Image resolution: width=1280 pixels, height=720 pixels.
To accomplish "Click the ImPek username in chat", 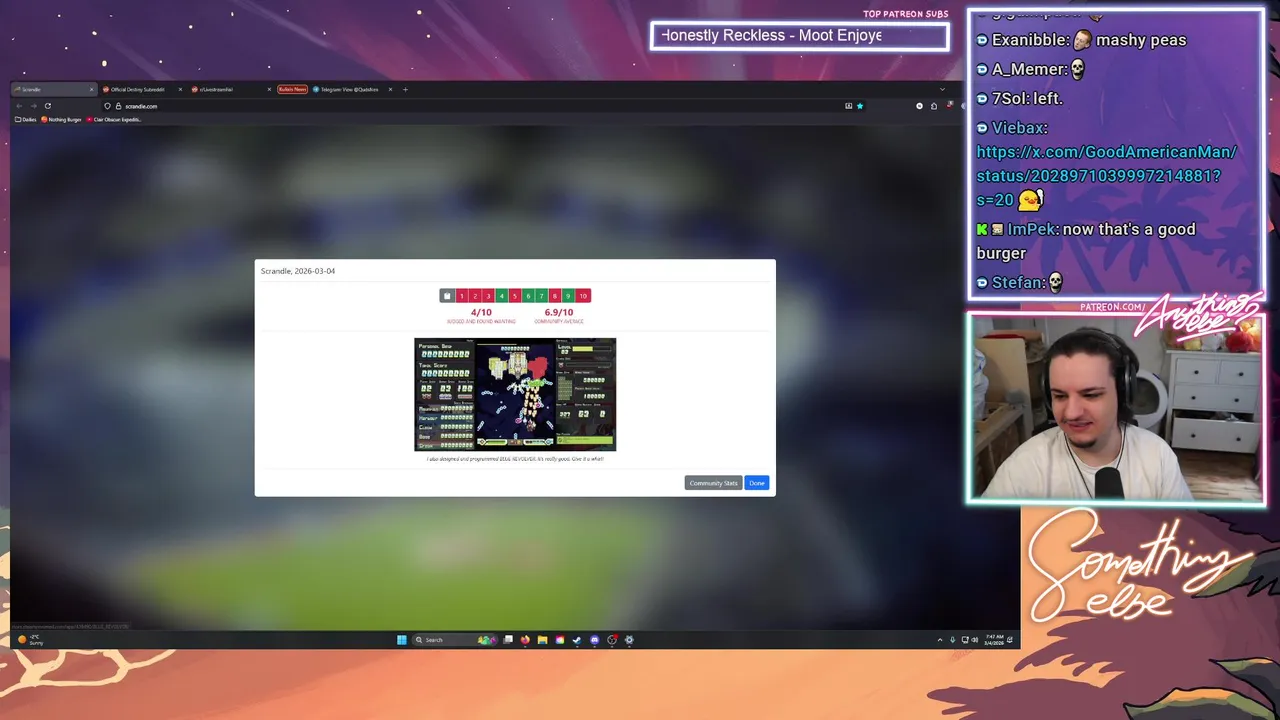I will [x=1032, y=230].
